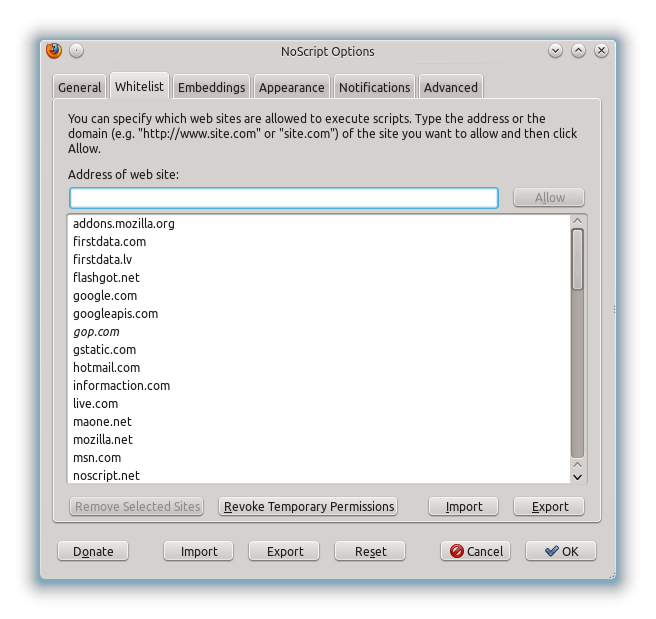656x619 pixels.
Task: Select firstdata.com in the site list
Action: pos(319,242)
